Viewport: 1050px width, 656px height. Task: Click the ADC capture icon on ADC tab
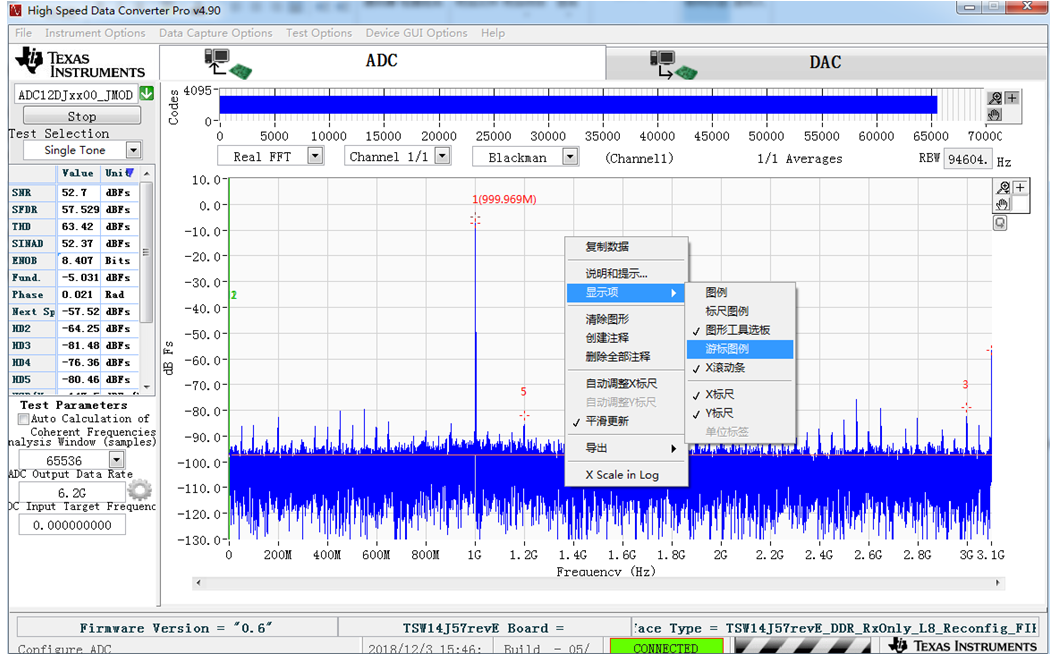[x=228, y=64]
